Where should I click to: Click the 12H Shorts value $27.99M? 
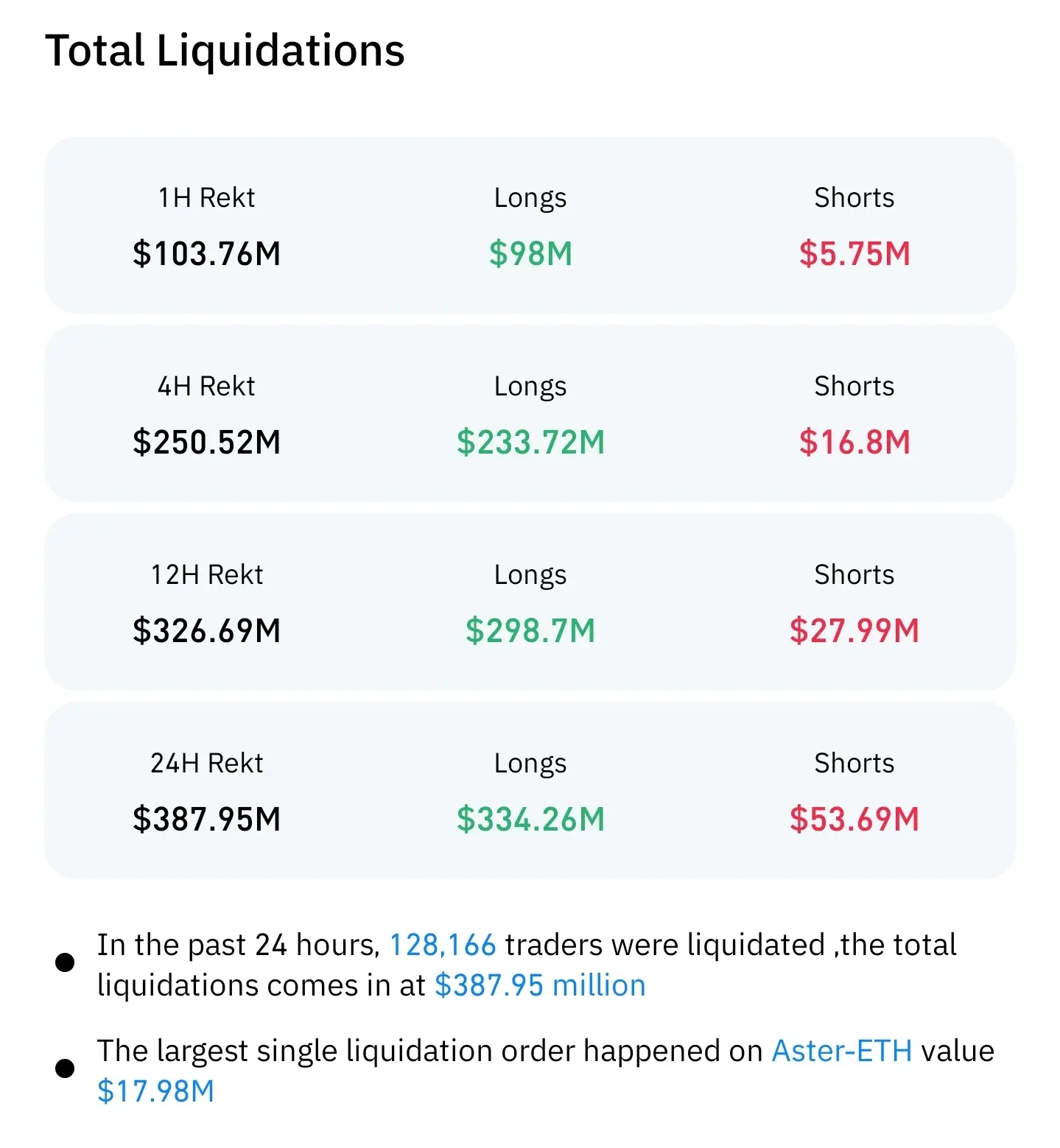(x=854, y=631)
